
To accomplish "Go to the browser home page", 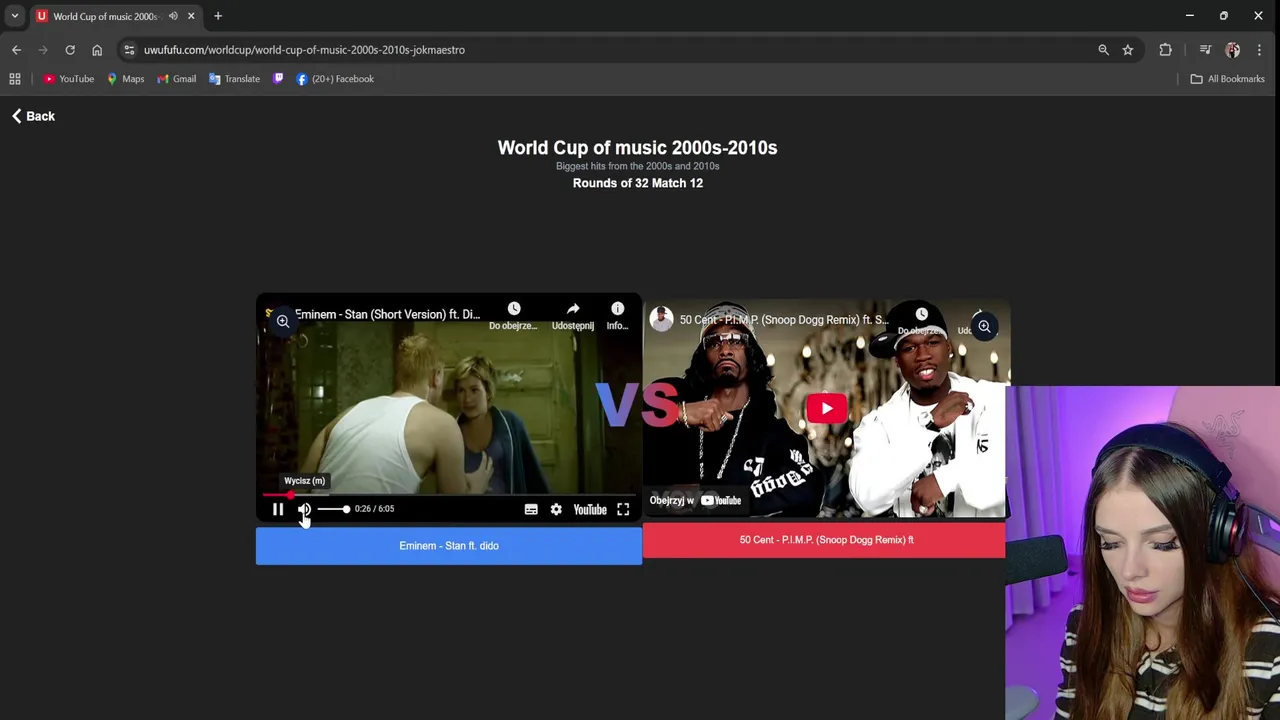I will click(97, 50).
